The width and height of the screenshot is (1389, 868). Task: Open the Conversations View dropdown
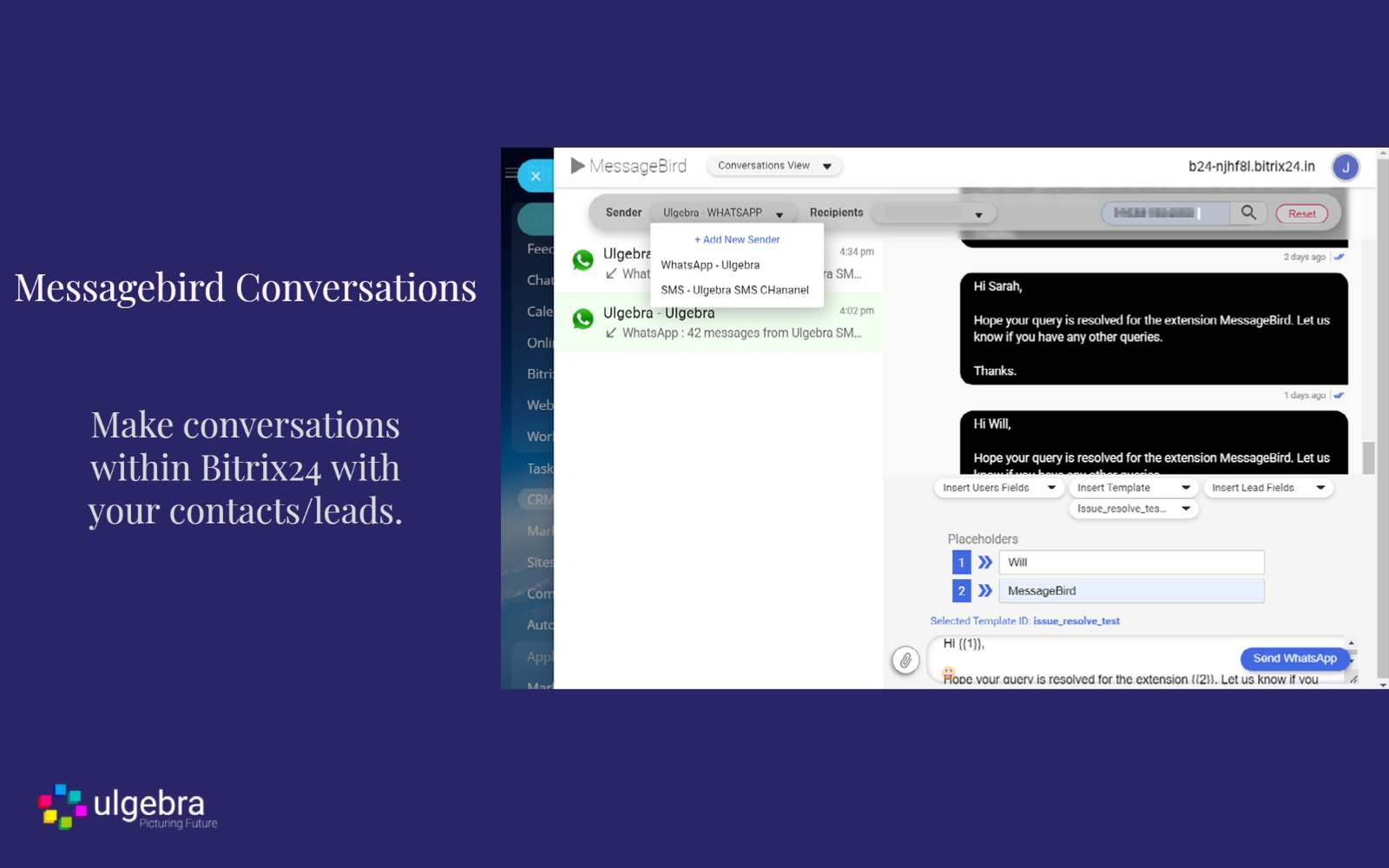pos(773,166)
